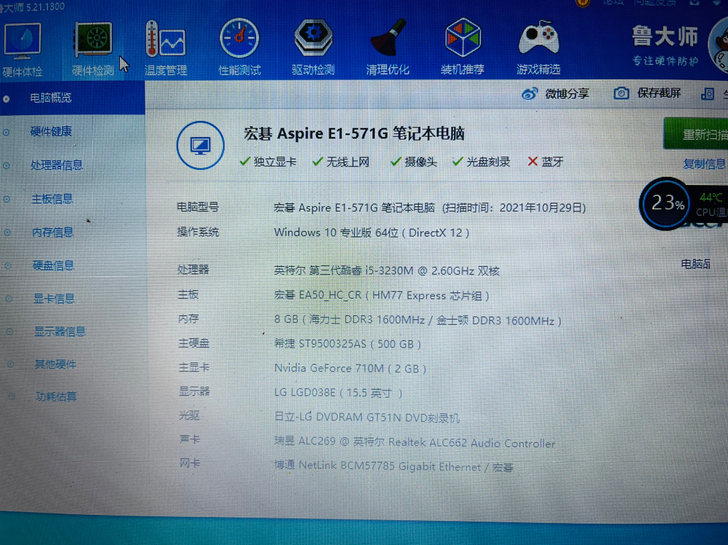The height and width of the screenshot is (545, 728).
Task: Click the 鲁大师 logo text
Action: [x=665, y=37]
